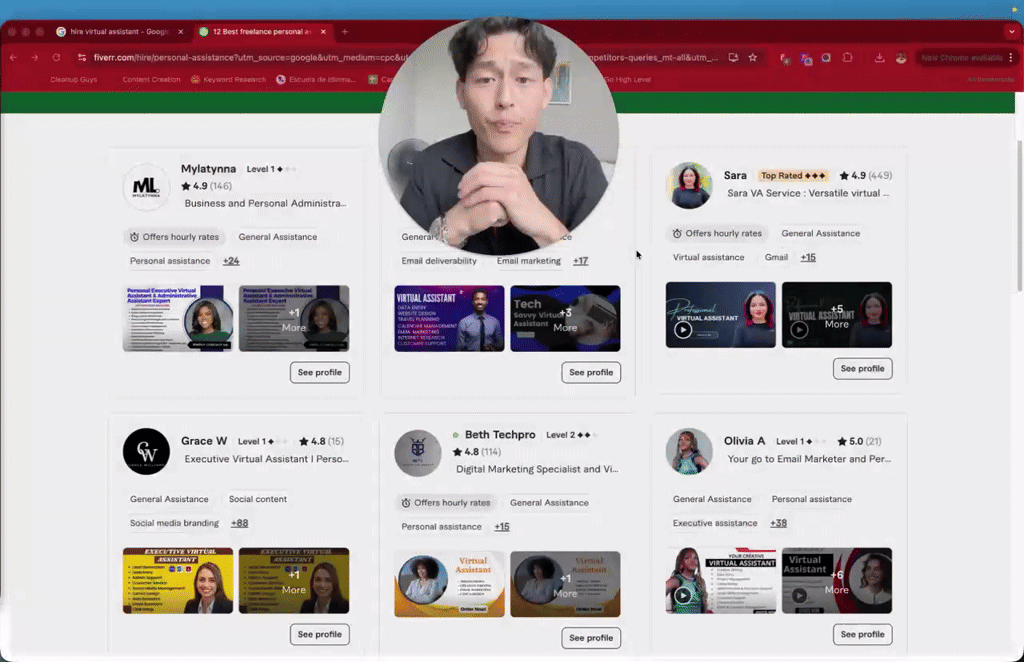Viewport: 1024px width, 662px height.
Task: Click Mylatynna's 'Offers hourly rates' tag
Action: tap(174, 237)
